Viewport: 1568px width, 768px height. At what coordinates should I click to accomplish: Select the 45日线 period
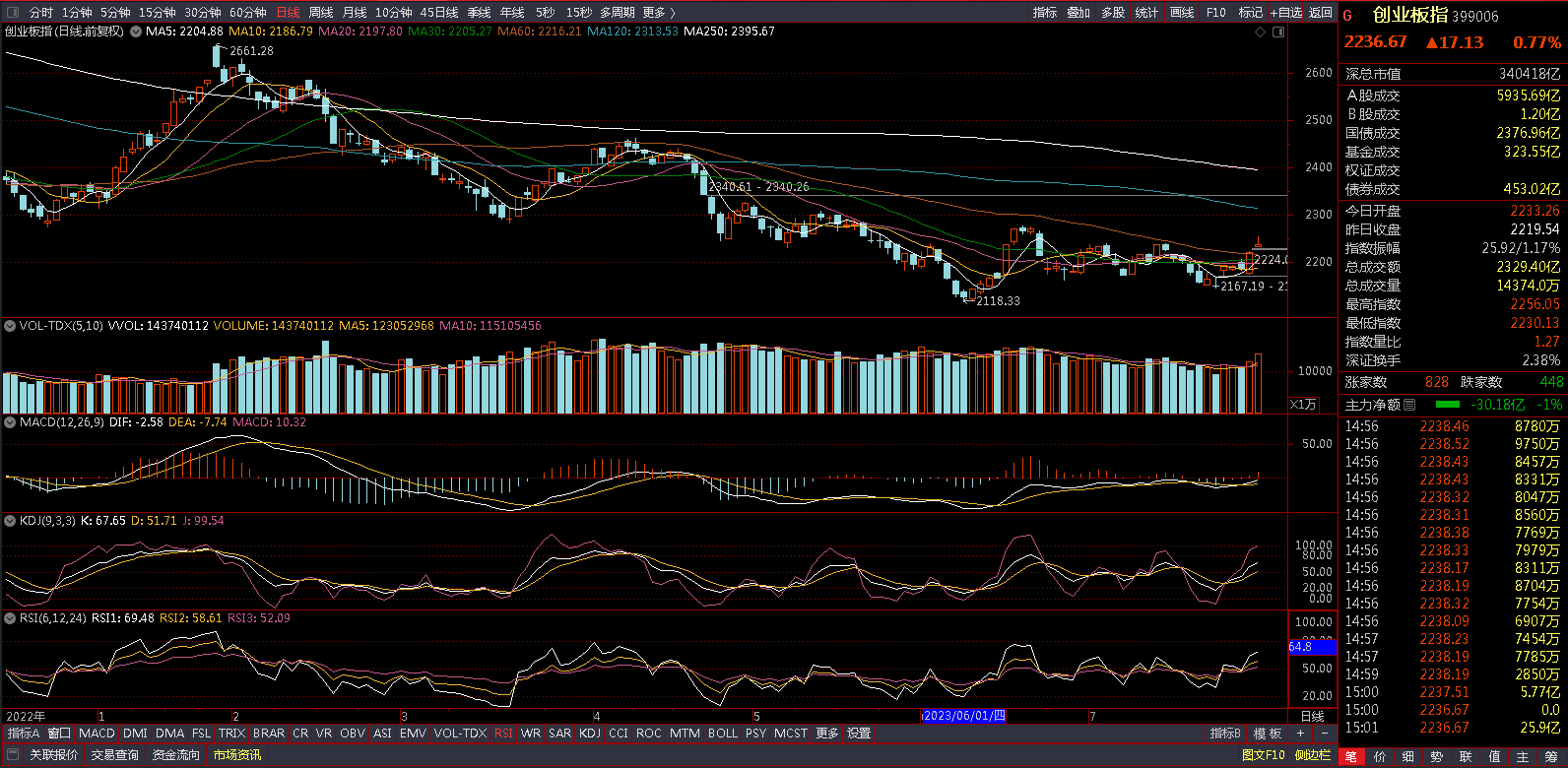(439, 13)
